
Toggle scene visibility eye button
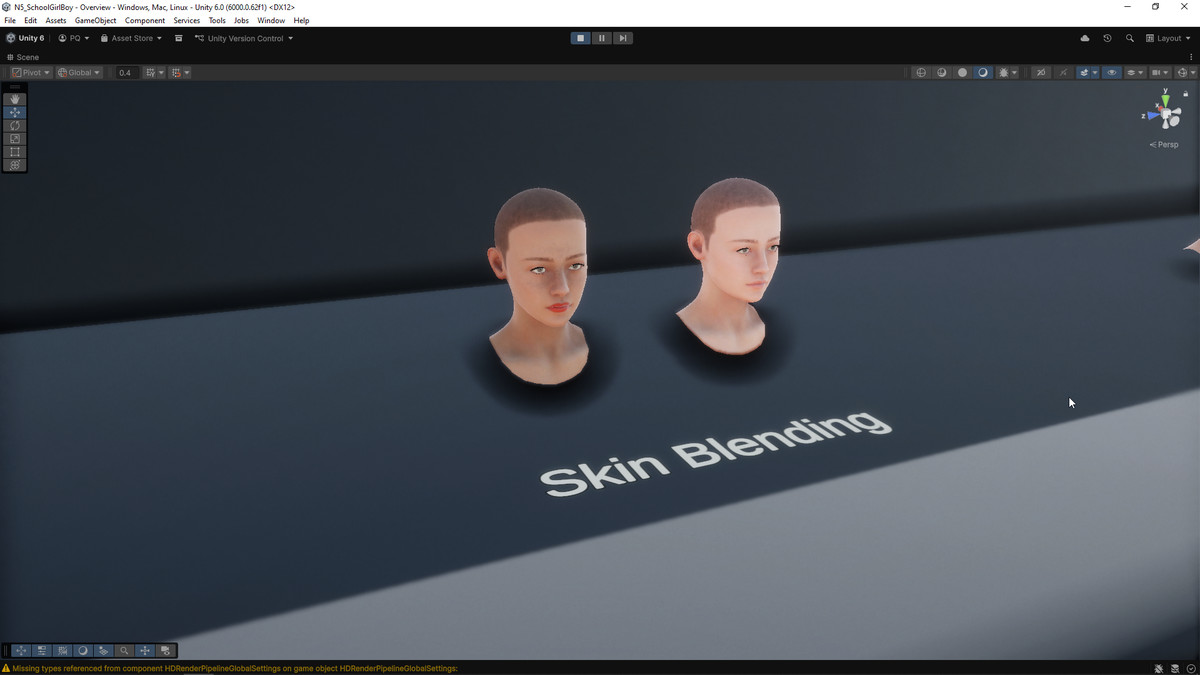coord(1111,73)
